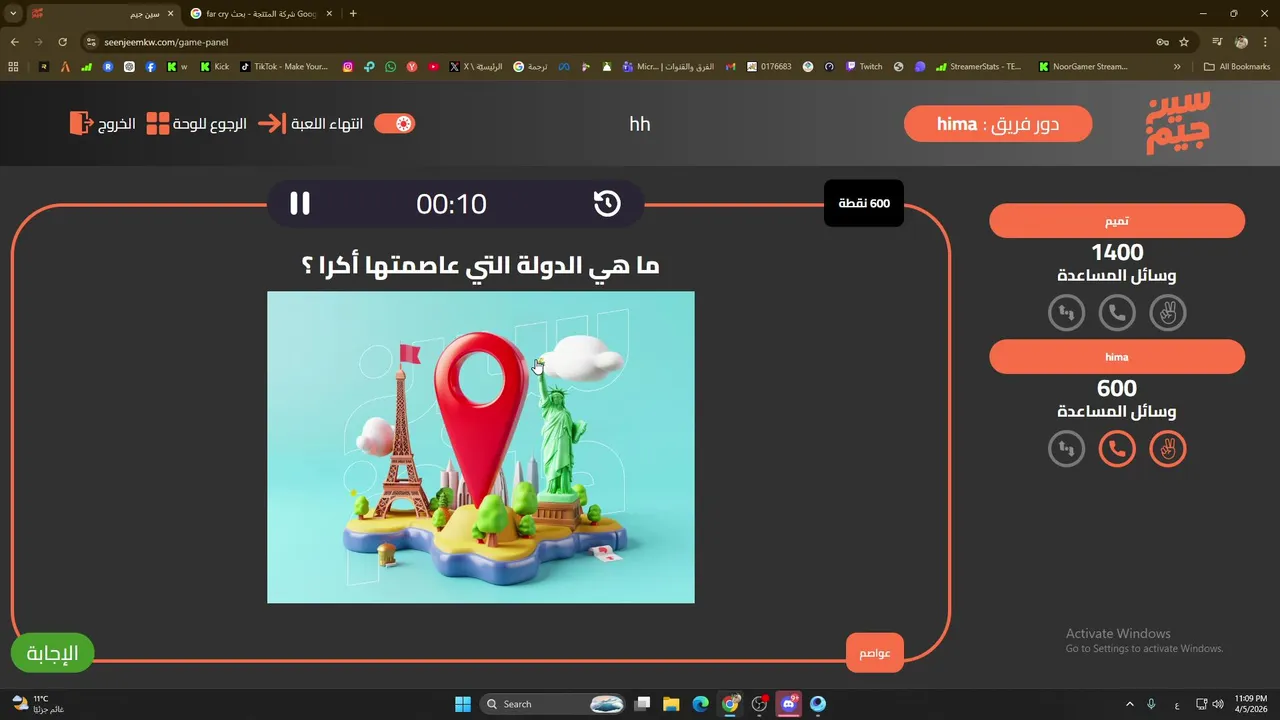This screenshot has height=720, width=1280.
Task: Exit the game with الخروج
Action: tap(102, 124)
